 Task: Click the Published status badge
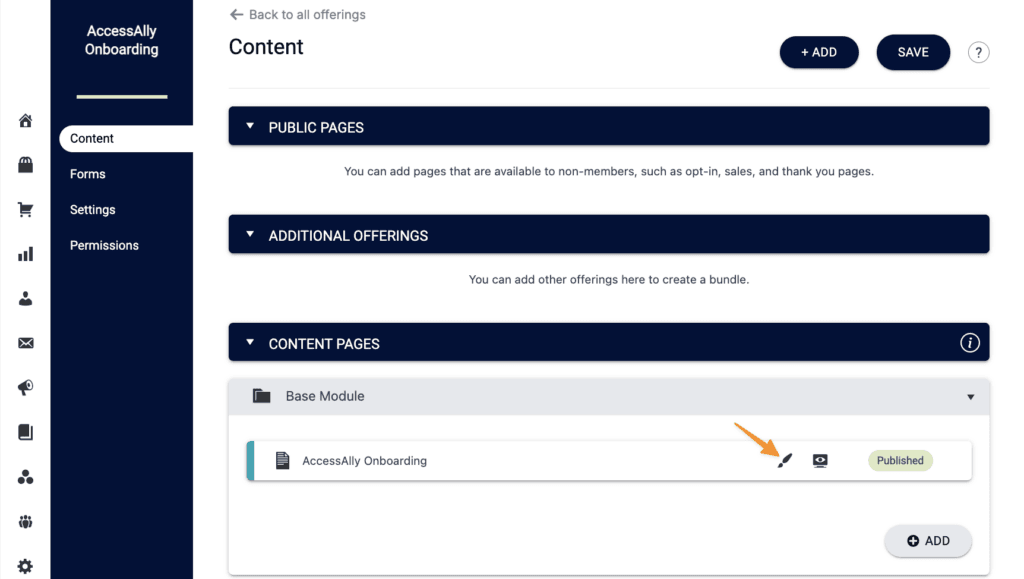[900, 461]
